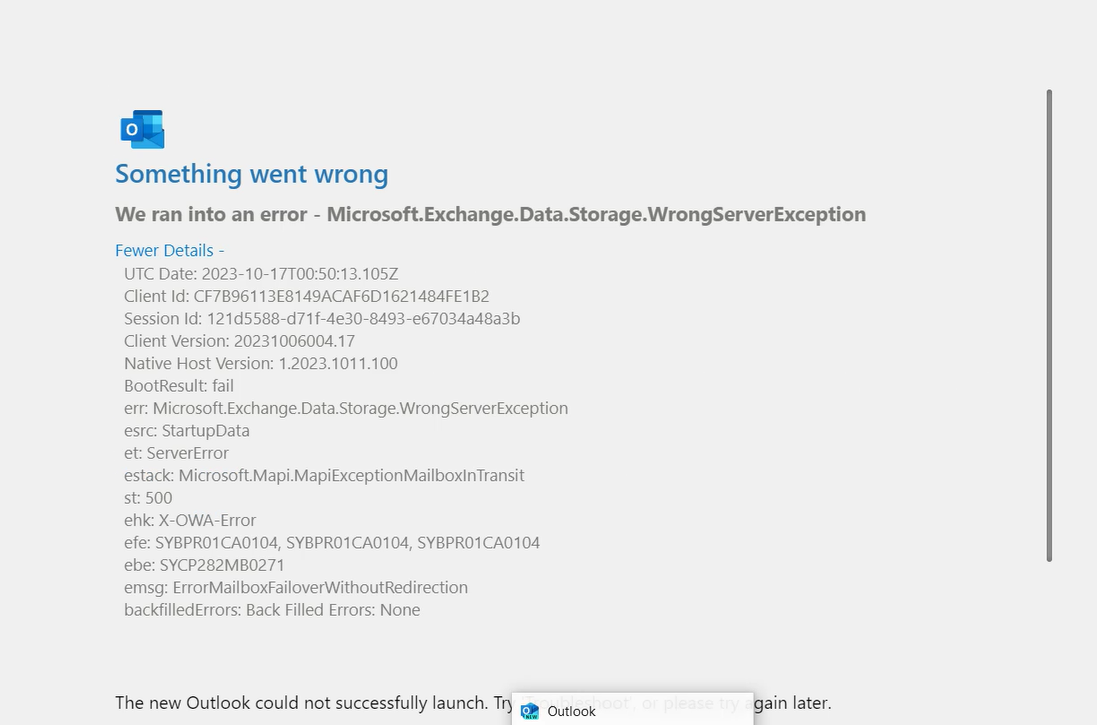The image size is (1097, 725).
Task: Click the launch failure message at the bottom
Action: click(300, 703)
